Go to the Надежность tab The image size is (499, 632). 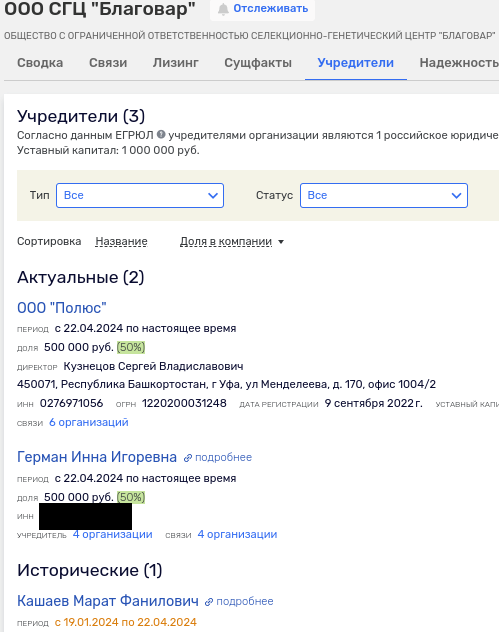(x=459, y=63)
